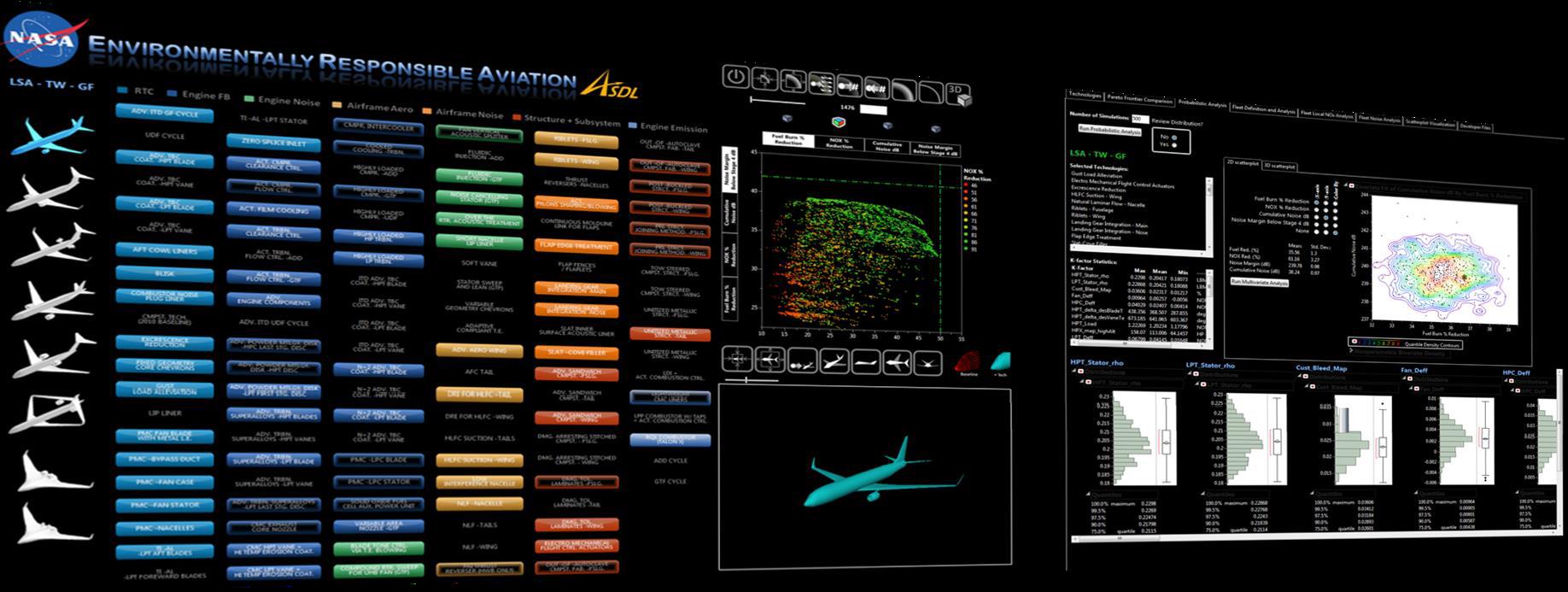Open red triangle menu under Fan_Deff Distributions

click(1414, 390)
